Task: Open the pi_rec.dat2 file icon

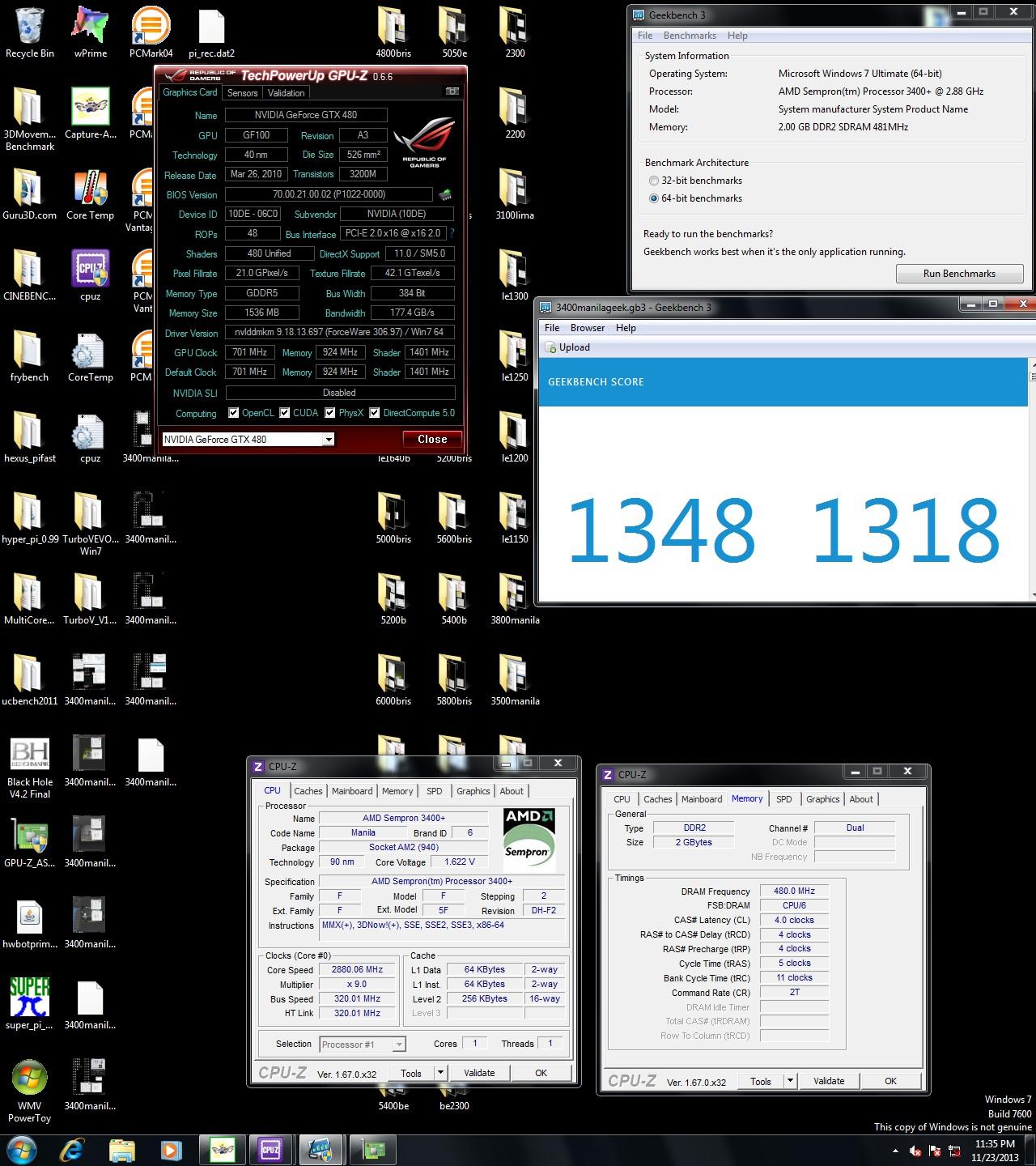Action: pos(211,32)
